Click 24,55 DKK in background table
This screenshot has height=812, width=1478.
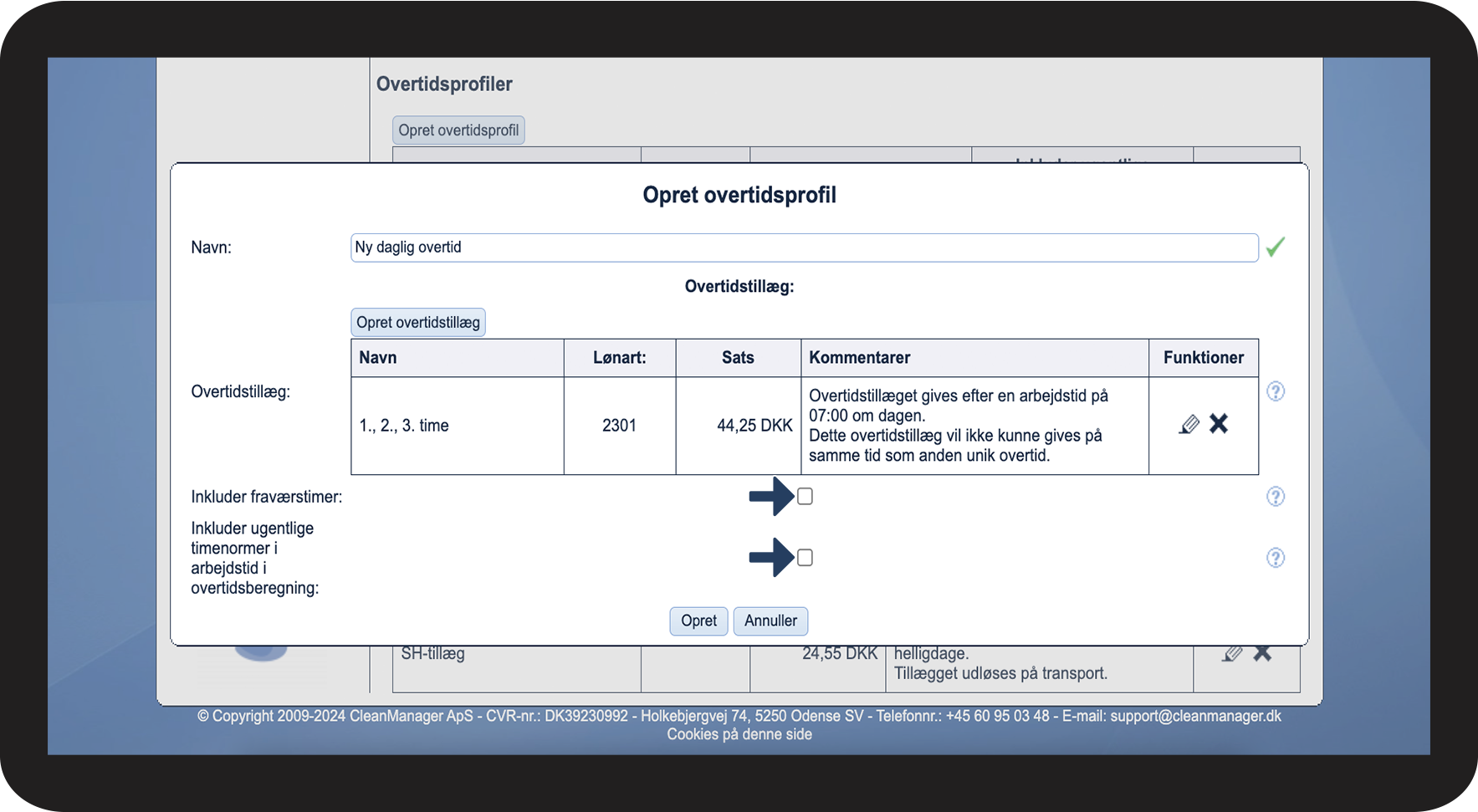pos(840,654)
